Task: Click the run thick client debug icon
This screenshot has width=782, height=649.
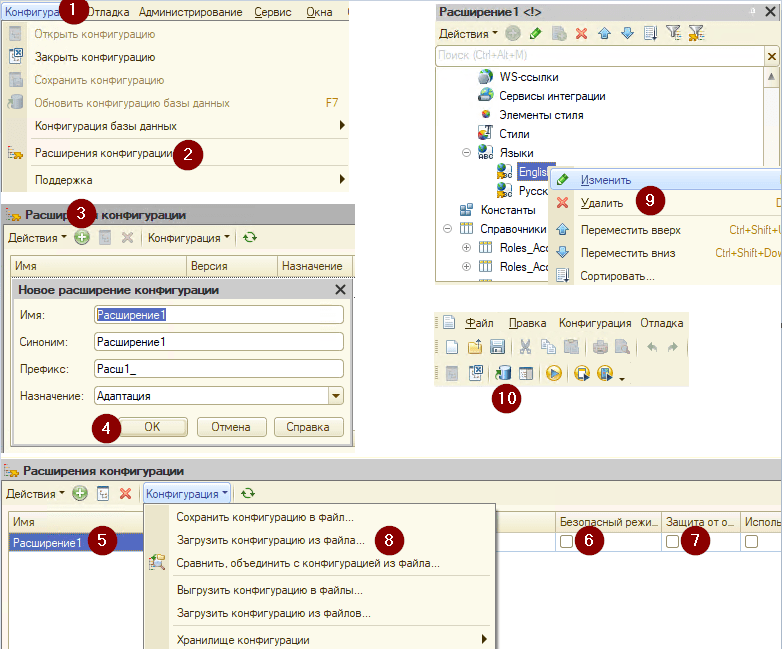Action: [x=582, y=373]
